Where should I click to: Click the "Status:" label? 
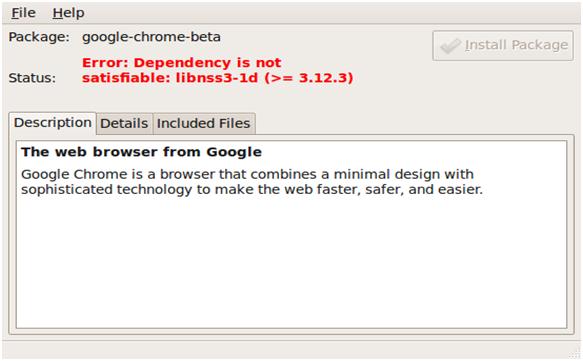[x=32, y=78]
